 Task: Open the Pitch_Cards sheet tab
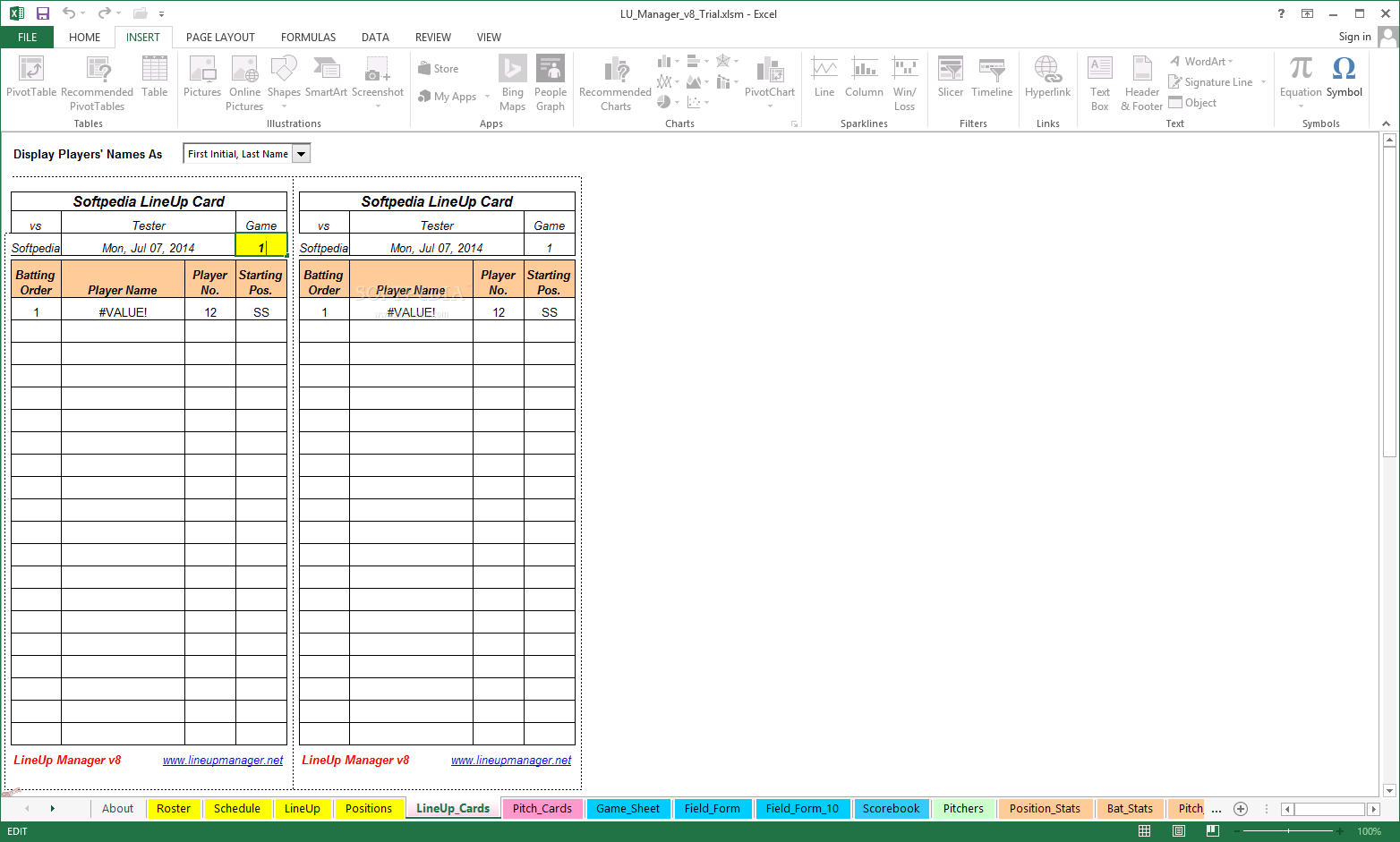pos(542,809)
